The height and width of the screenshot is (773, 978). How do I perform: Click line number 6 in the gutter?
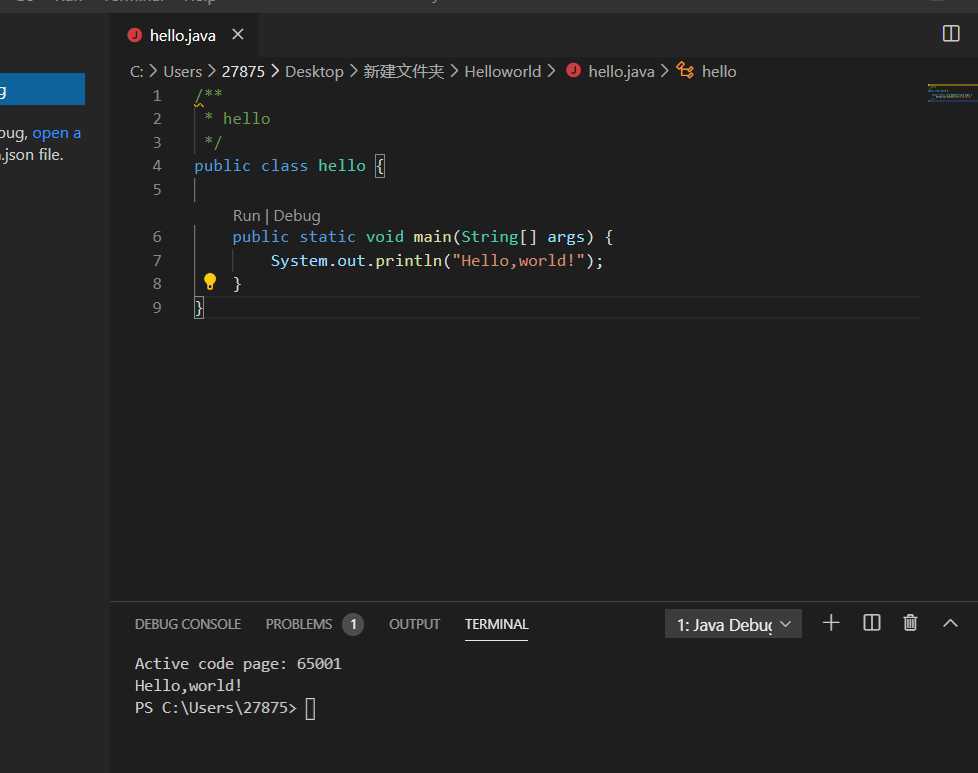point(157,236)
